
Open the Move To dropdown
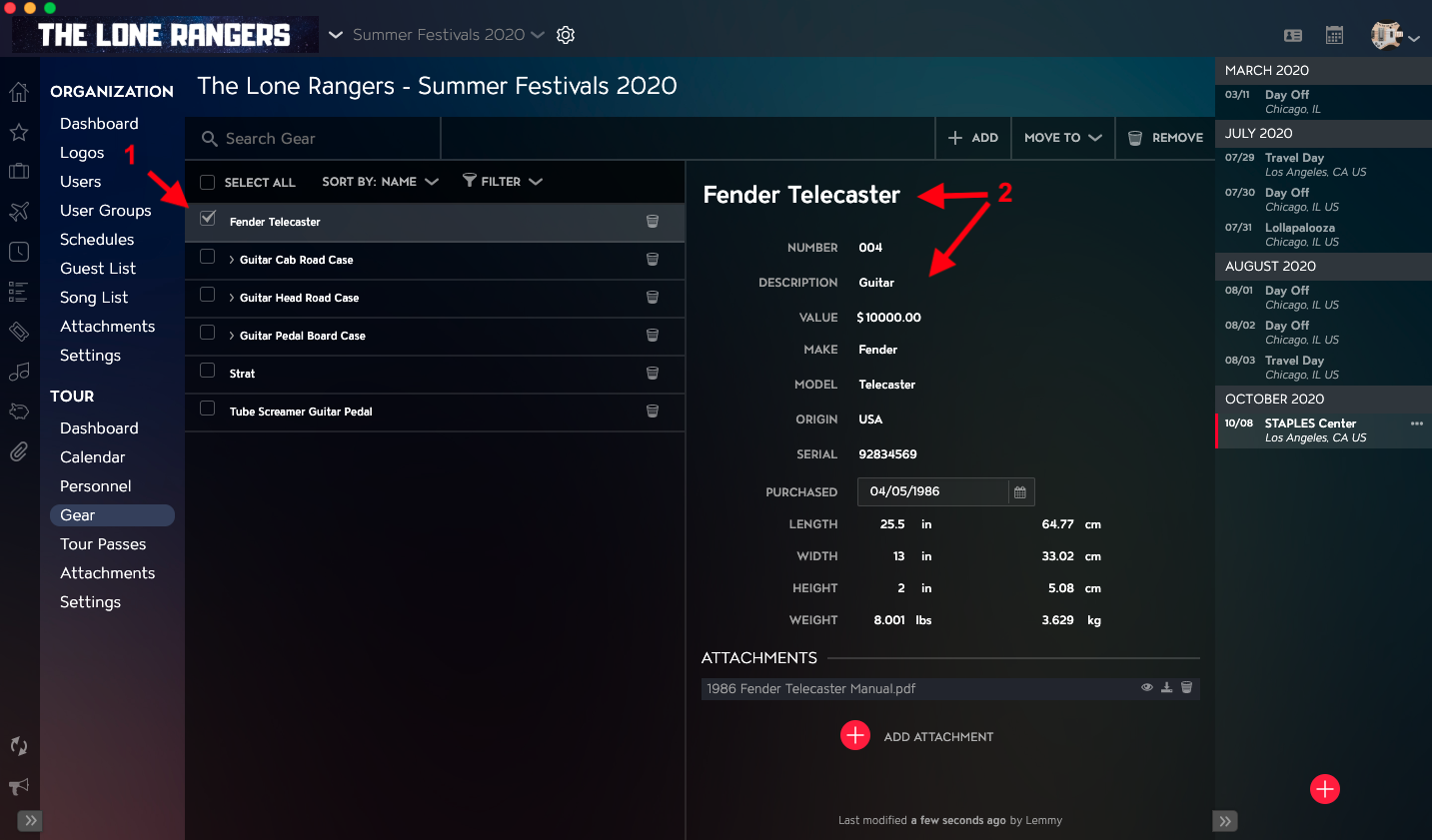1062,138
